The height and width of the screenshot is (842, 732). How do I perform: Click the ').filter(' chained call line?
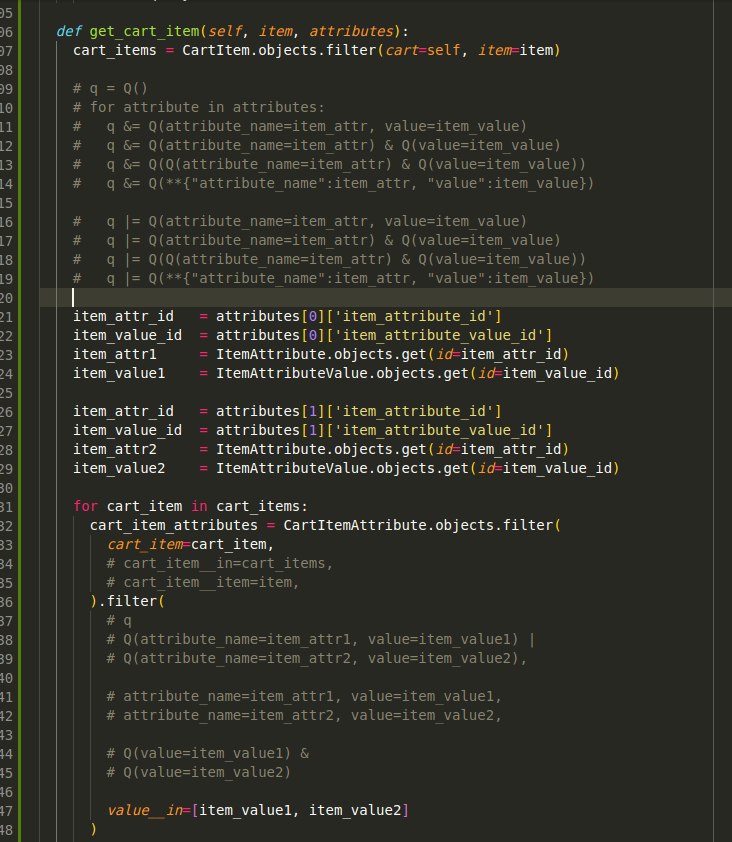pos(127,601)
